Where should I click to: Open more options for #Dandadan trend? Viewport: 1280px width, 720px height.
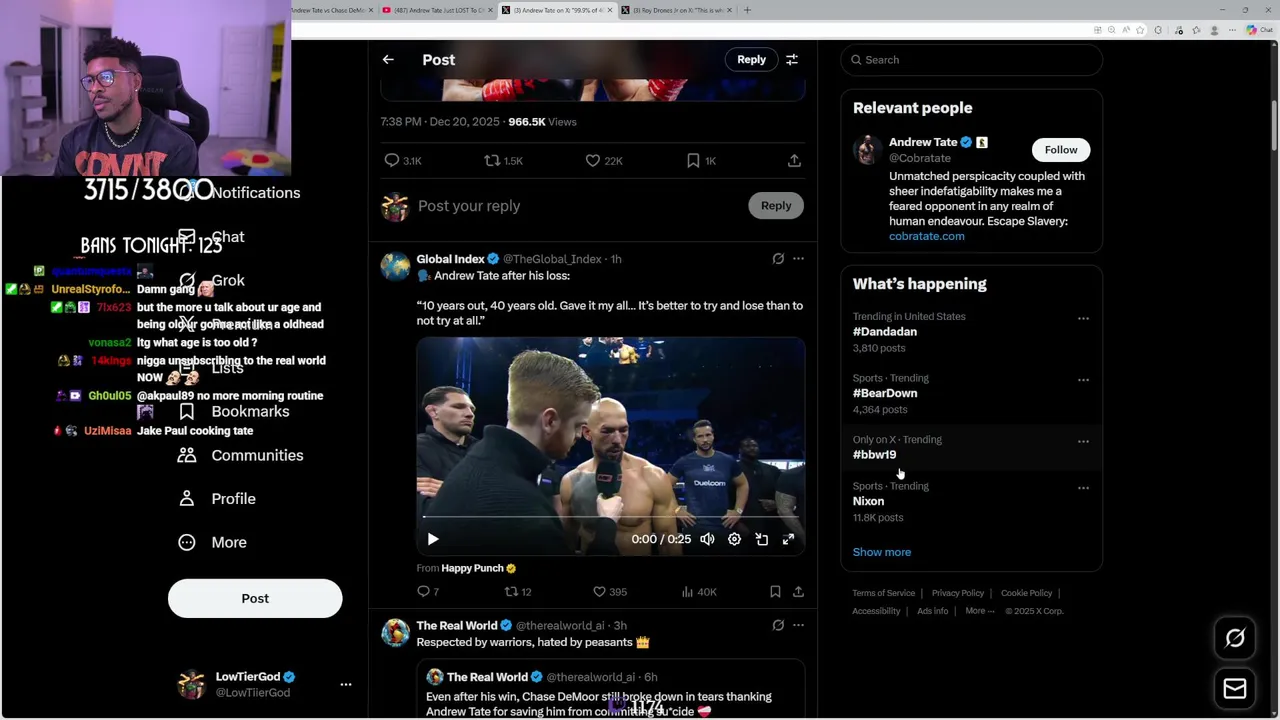1083,319
